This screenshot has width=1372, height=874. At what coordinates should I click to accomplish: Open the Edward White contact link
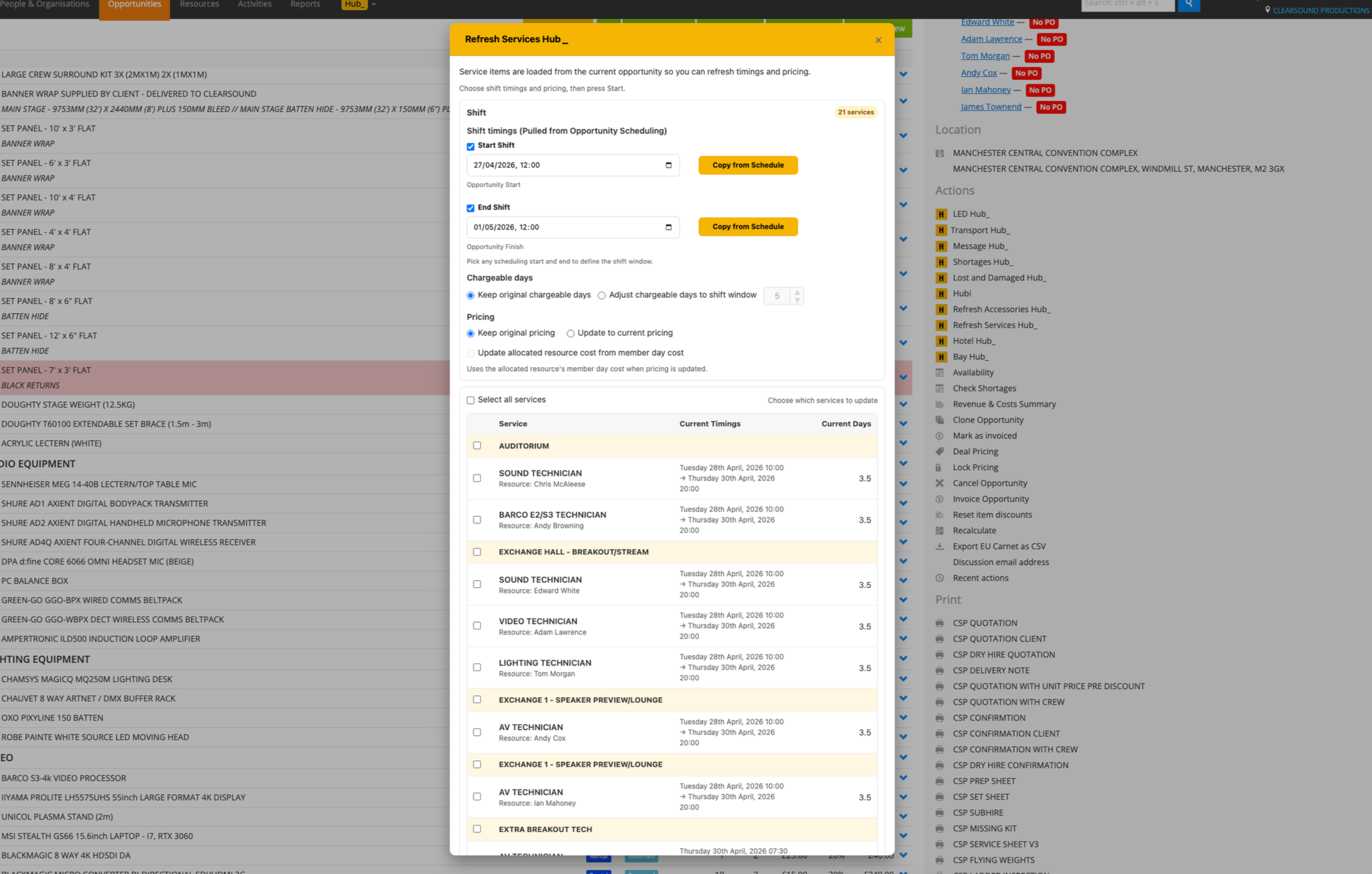click(x=987, y=22)
